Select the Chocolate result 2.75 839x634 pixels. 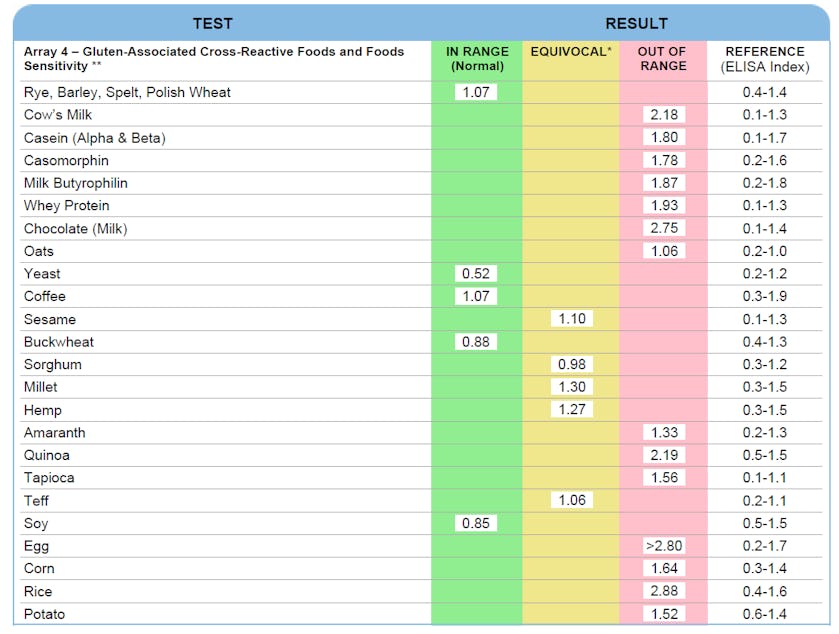pos(664,228)
